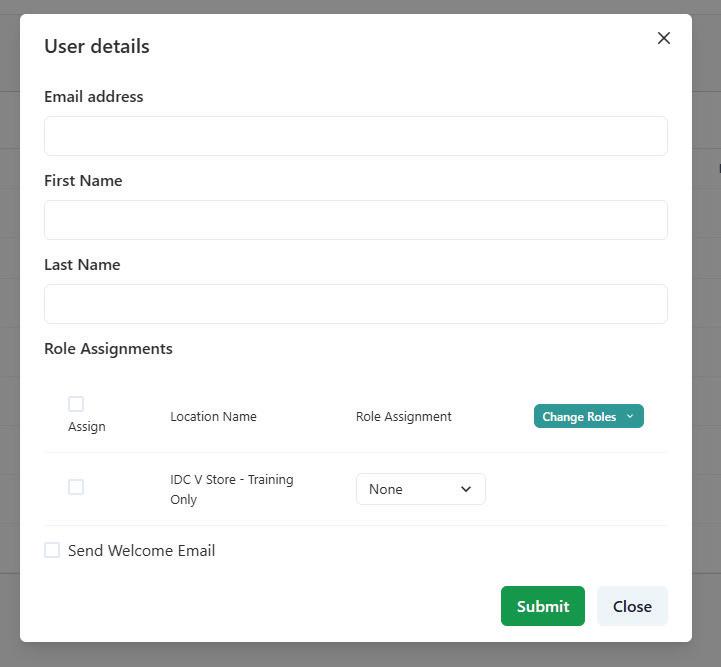Click the First Name label
721x667 pixels.
83,181
